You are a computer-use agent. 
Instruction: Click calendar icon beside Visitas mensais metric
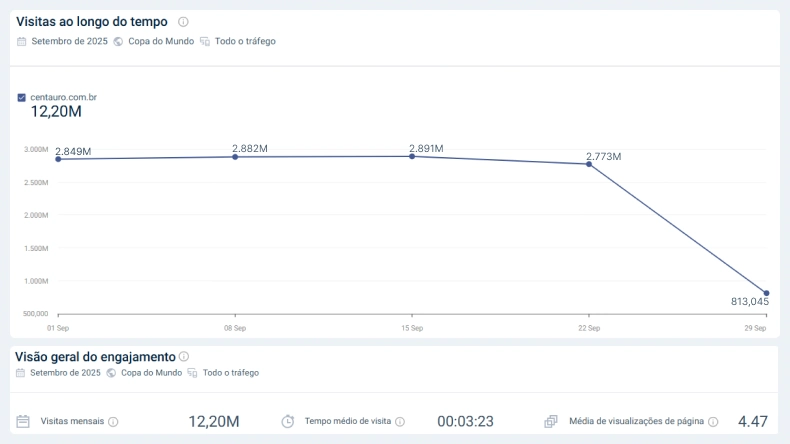click(x=23, y=422)
